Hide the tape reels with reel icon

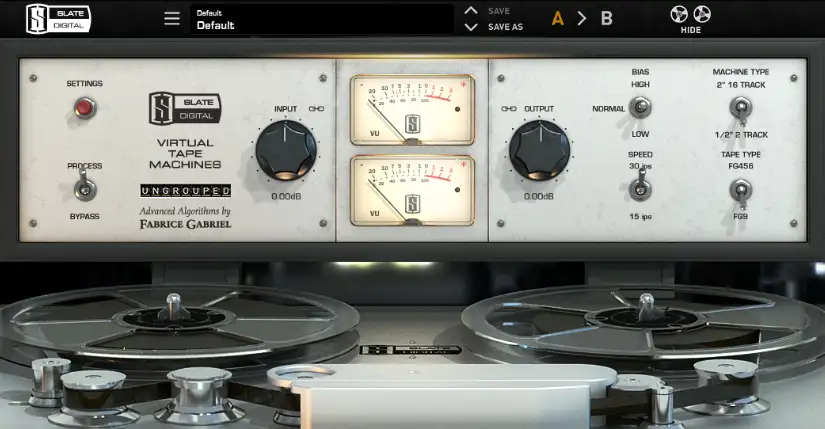(691, 14)
